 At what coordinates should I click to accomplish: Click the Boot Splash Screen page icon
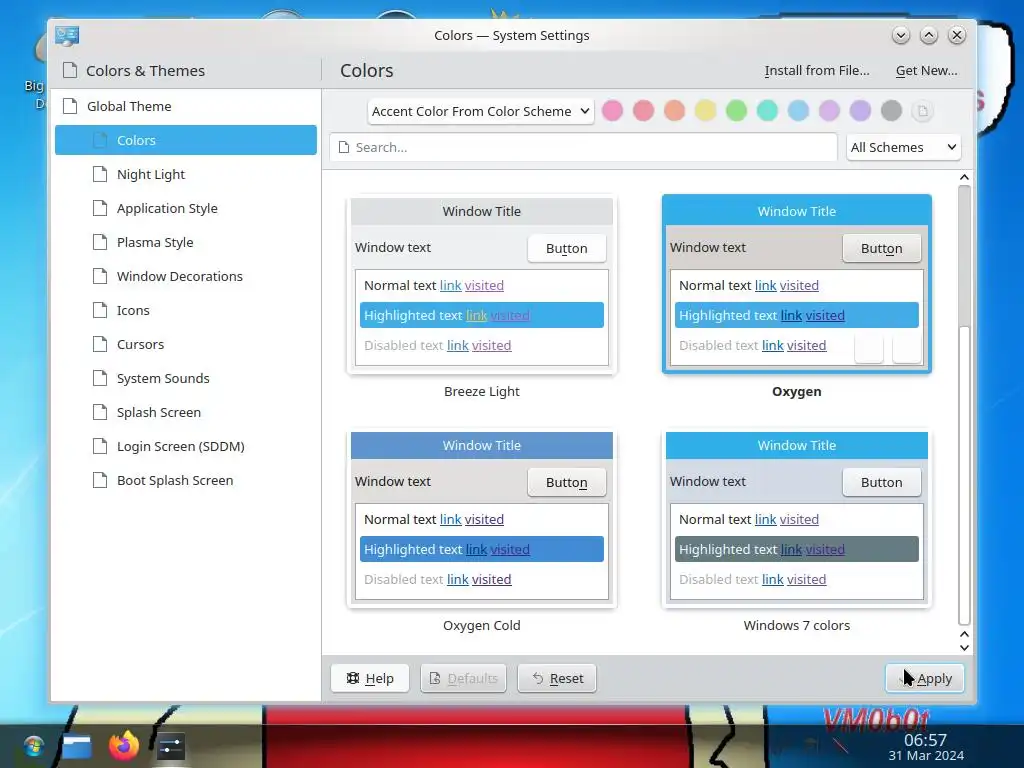[100, 480]
